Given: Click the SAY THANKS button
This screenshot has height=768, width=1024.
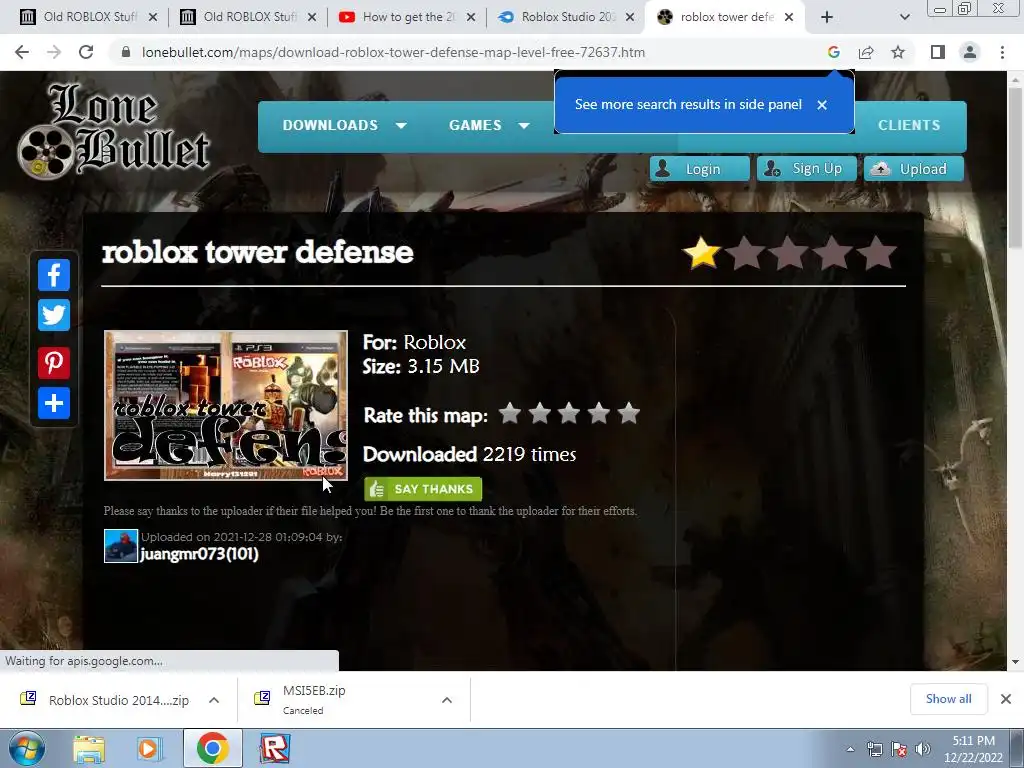Looking at the screenshot, I should (423, 489).
